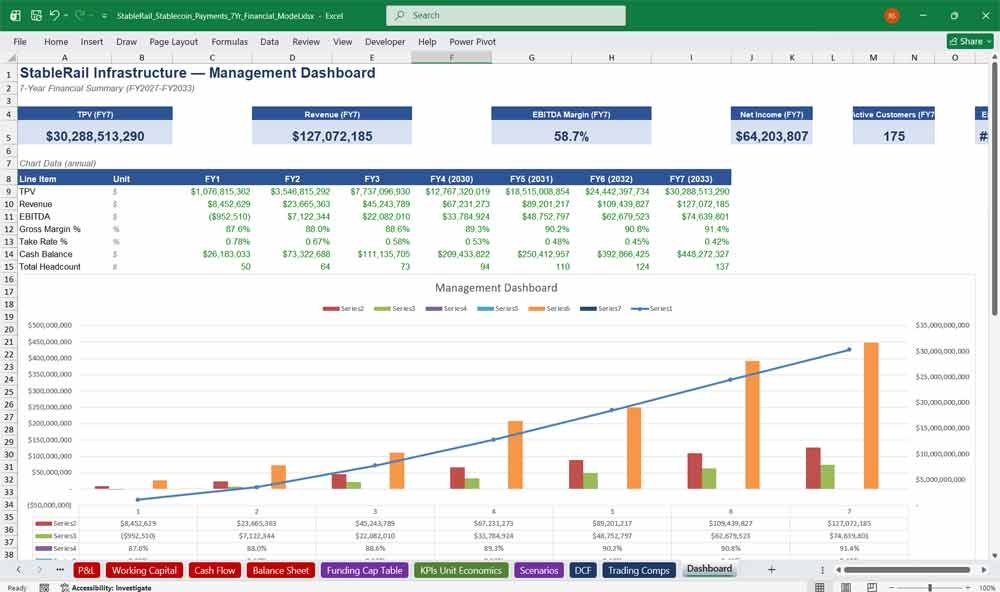
Task: Click the Undo arrow icon
Action: pyautogui.click(x=54, y=15)
